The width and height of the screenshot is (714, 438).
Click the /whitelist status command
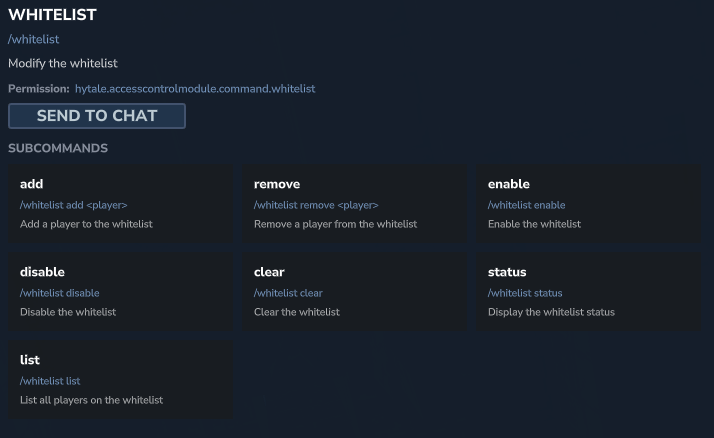click(525, 293)
